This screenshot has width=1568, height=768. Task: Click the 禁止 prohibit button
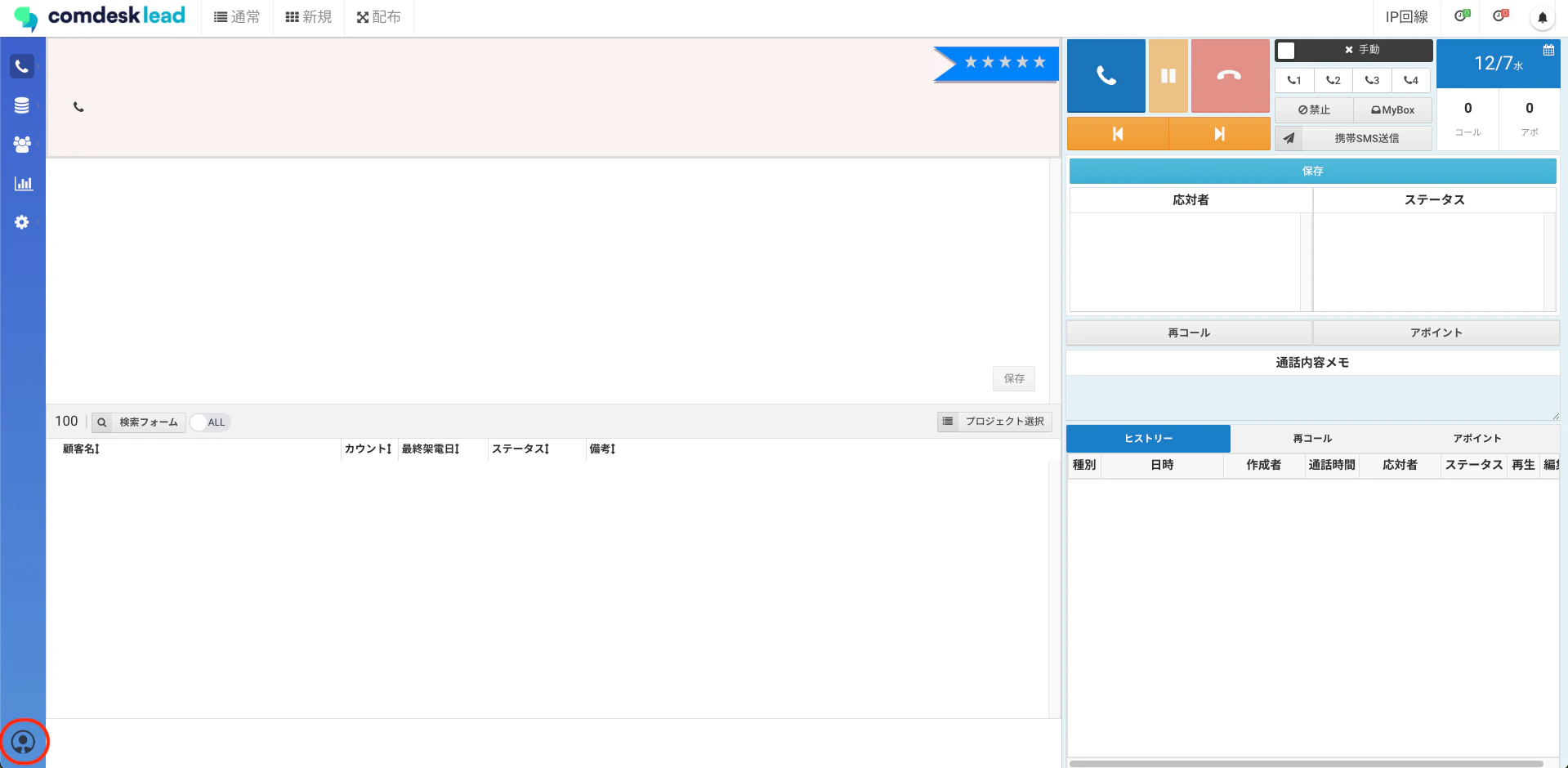pyautogui.click(x=1314, y=109)
